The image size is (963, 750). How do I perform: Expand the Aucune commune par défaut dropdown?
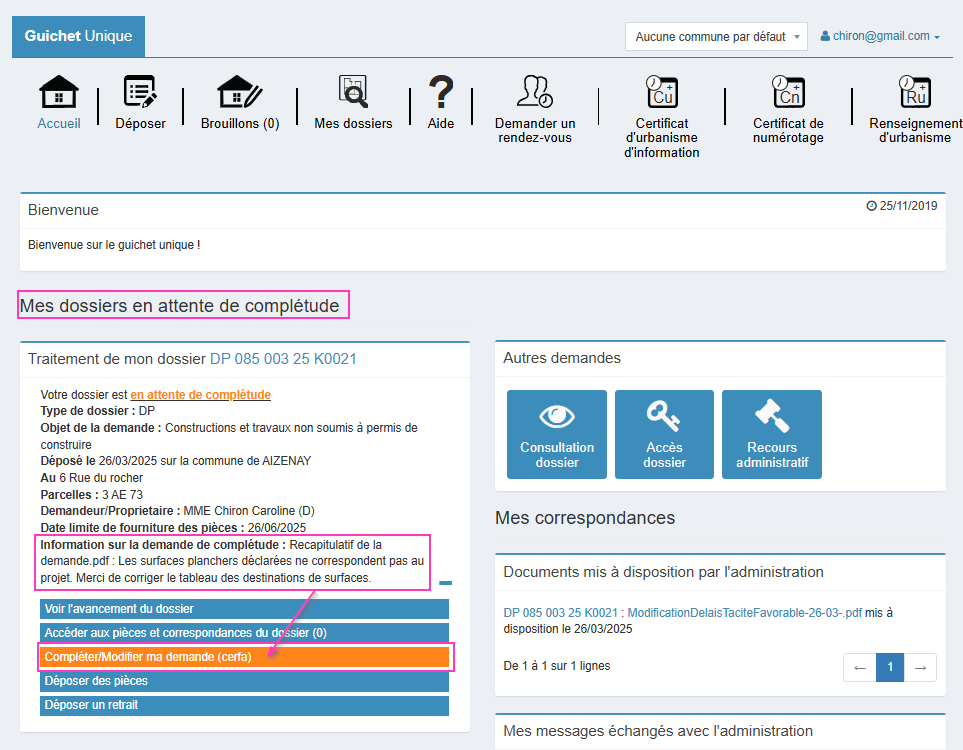(715, 37)
